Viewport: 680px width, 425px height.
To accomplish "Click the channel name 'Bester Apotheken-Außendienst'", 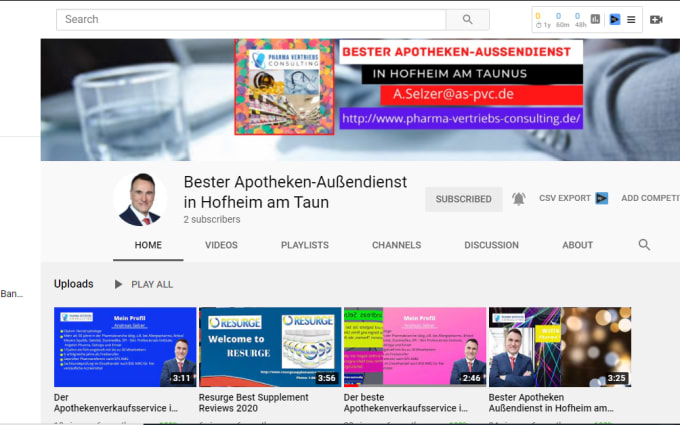I will pos(295,182).
